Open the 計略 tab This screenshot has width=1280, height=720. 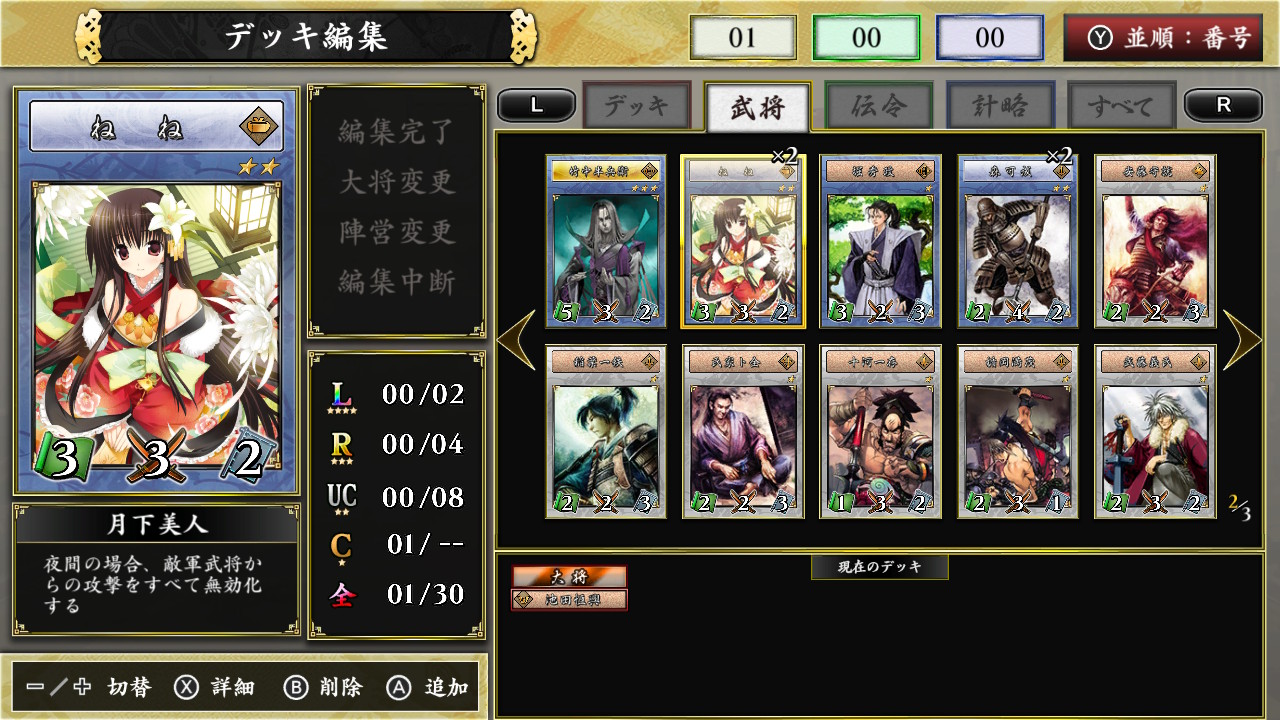(x=1000, y=106)
